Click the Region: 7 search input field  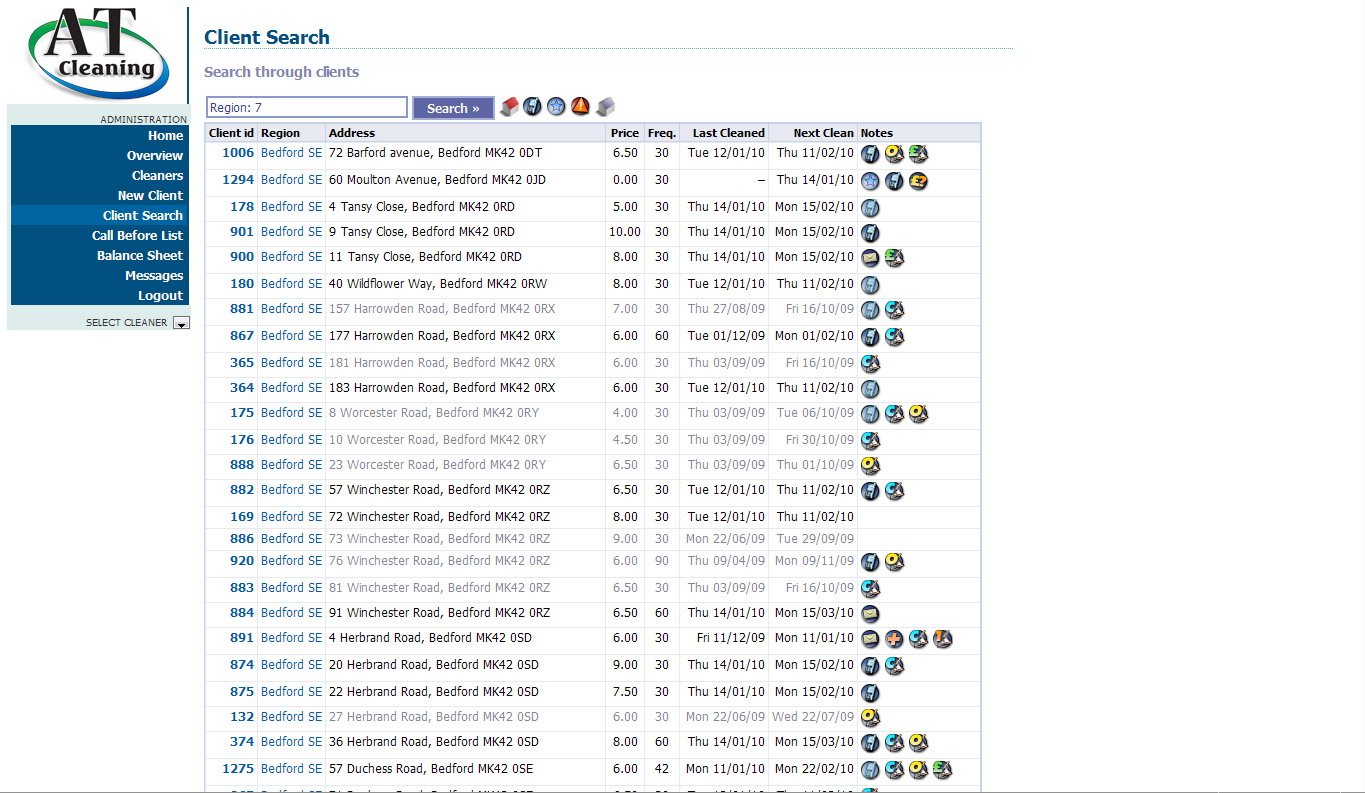click(306, 108)
